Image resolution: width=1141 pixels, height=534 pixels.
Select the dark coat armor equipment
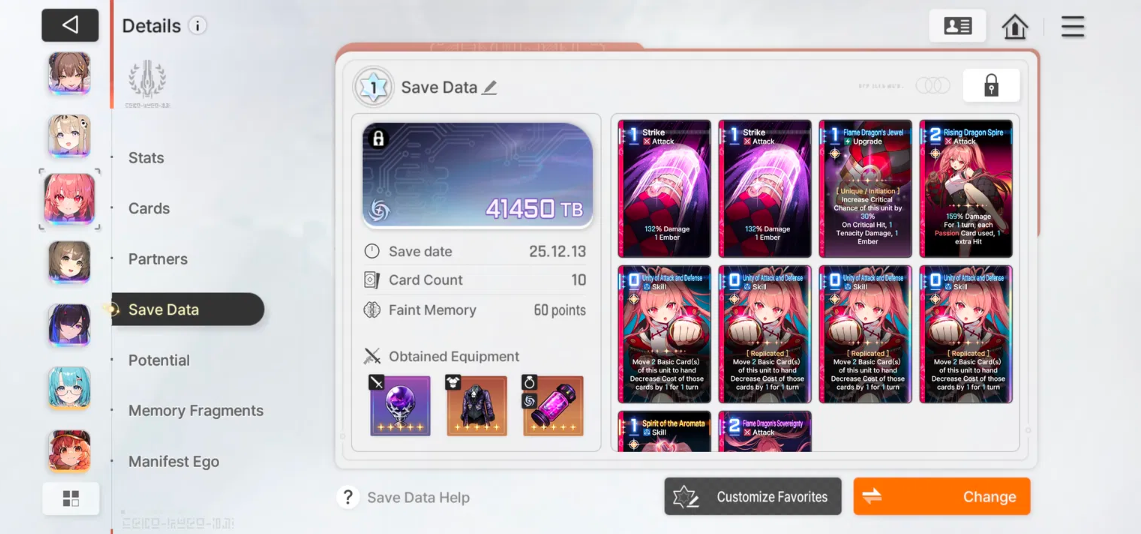[x=477, y=405]
